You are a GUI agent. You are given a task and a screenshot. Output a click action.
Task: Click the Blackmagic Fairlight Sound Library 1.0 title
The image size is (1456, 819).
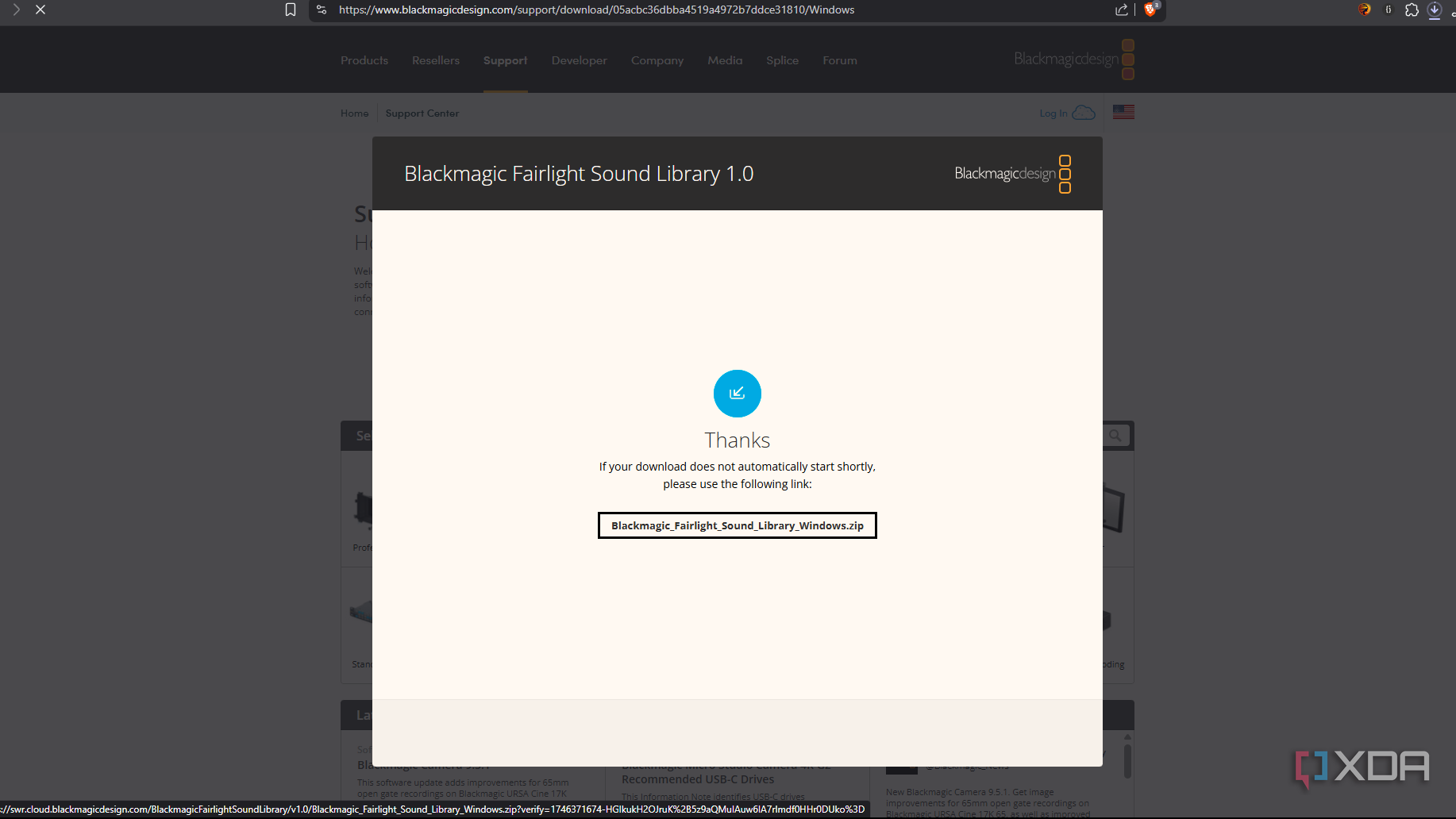click(579, 174)
